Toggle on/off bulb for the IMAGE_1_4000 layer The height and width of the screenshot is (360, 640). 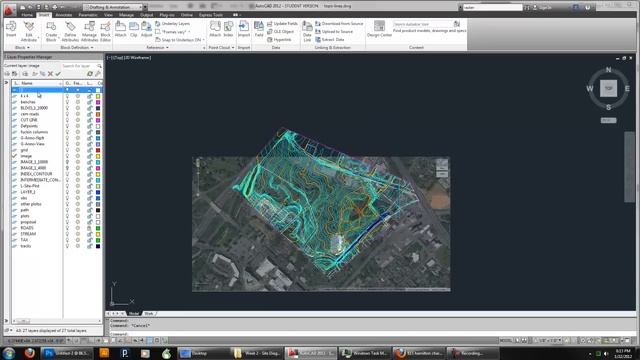click(67, 168)
